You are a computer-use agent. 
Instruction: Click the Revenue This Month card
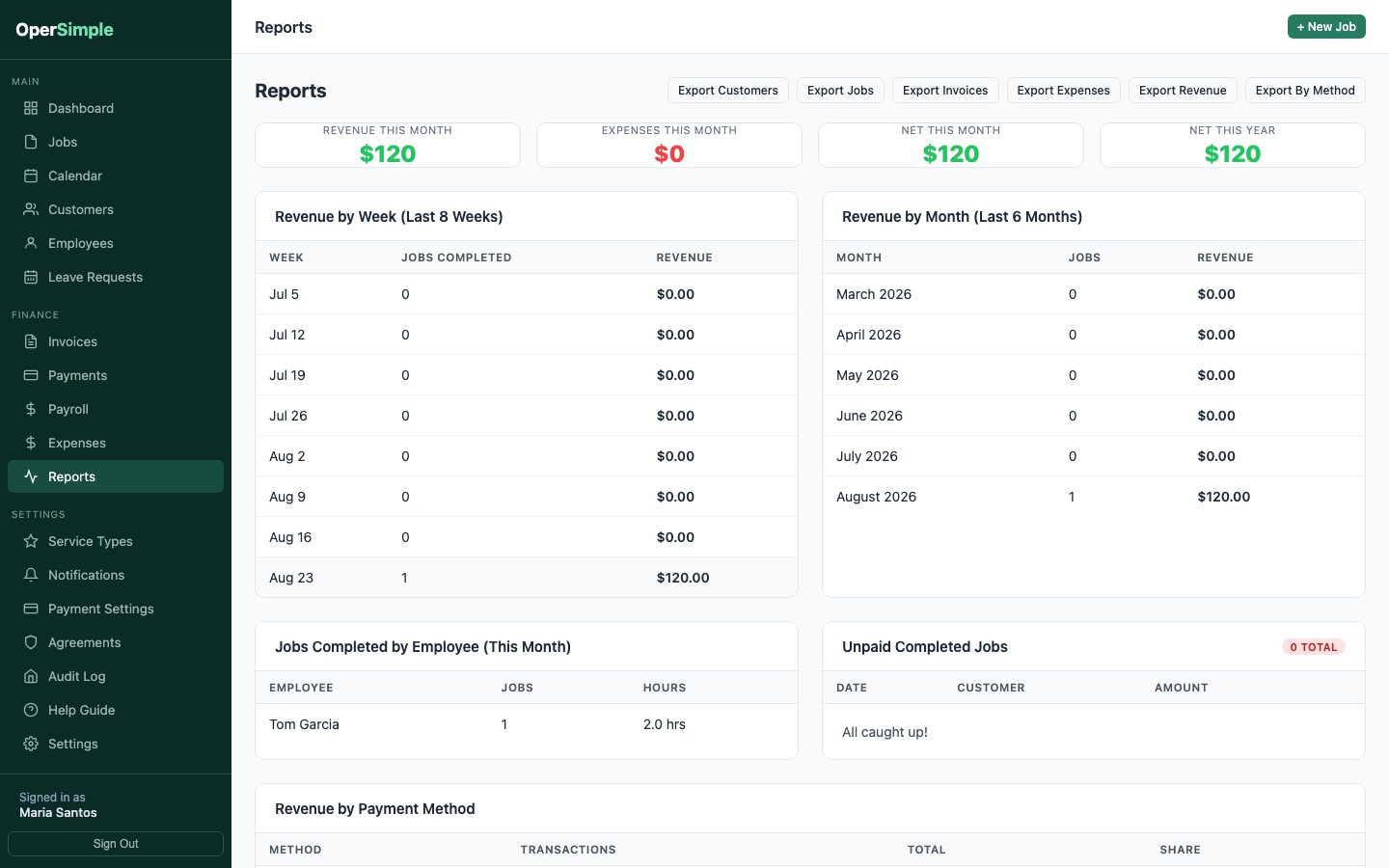[388, 145]
